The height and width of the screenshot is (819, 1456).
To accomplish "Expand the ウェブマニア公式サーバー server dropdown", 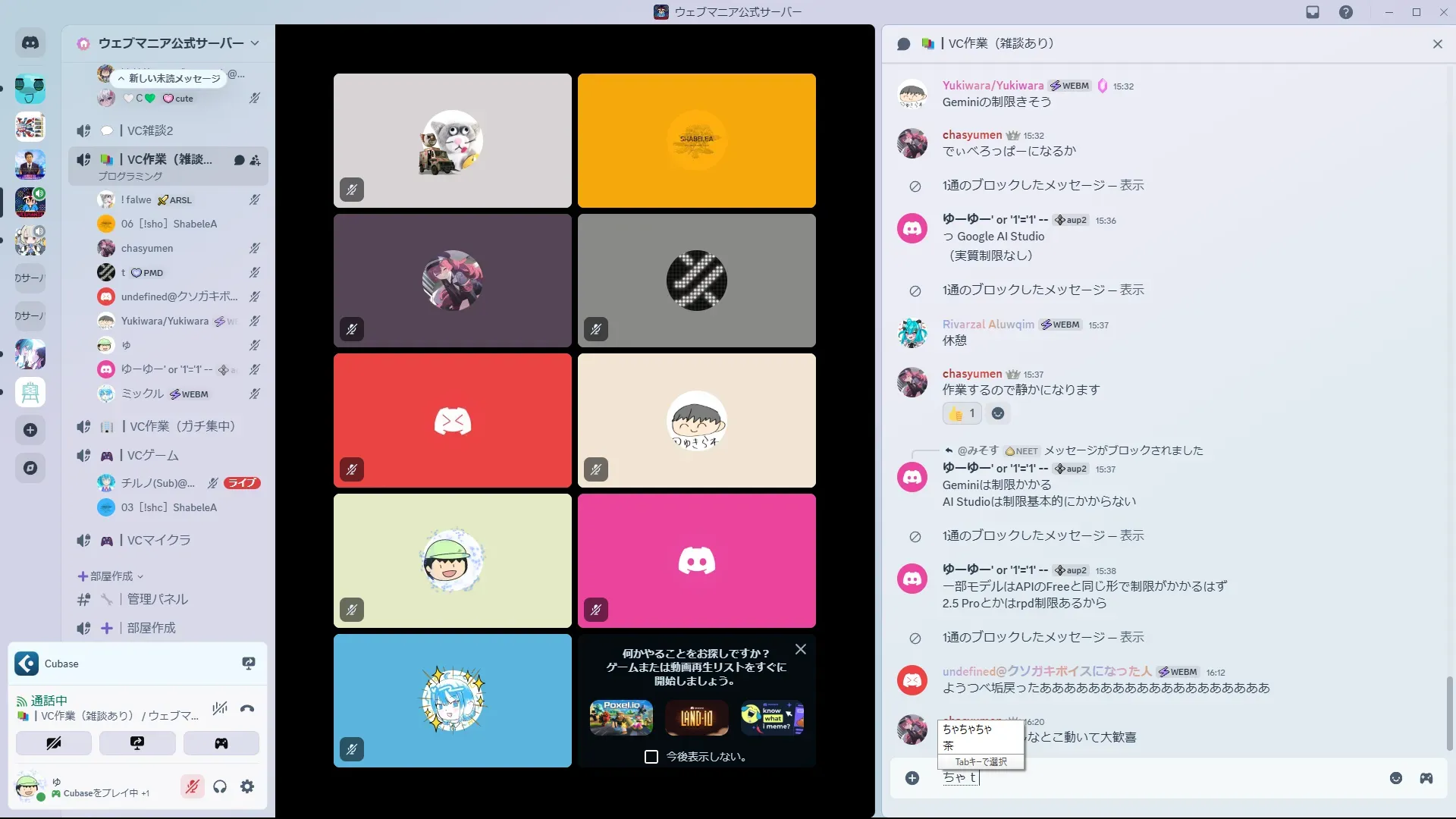I will (x=255, y=43).
